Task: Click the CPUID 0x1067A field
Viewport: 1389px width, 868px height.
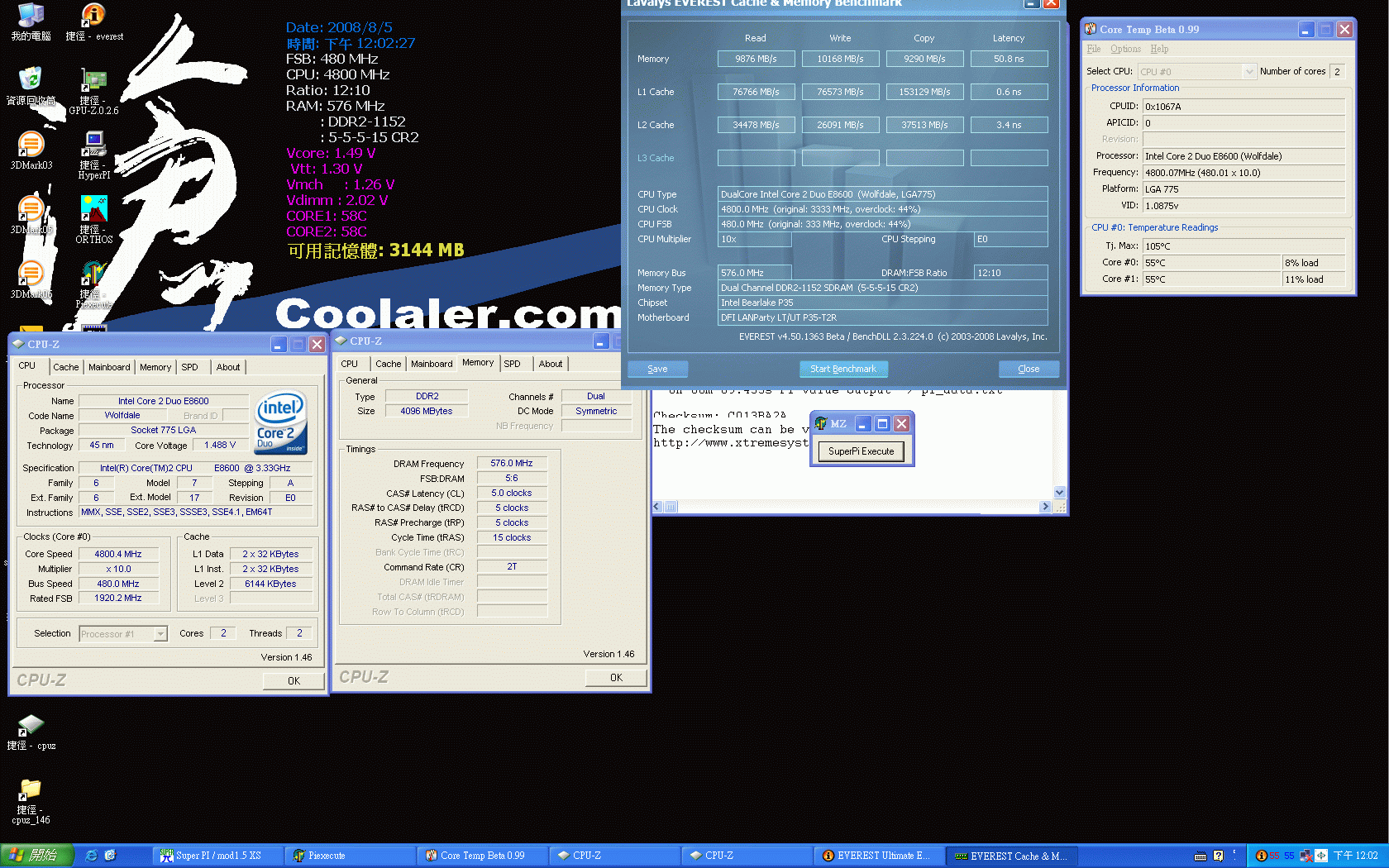Action: pyautogui.click(x=1243, y=107)
